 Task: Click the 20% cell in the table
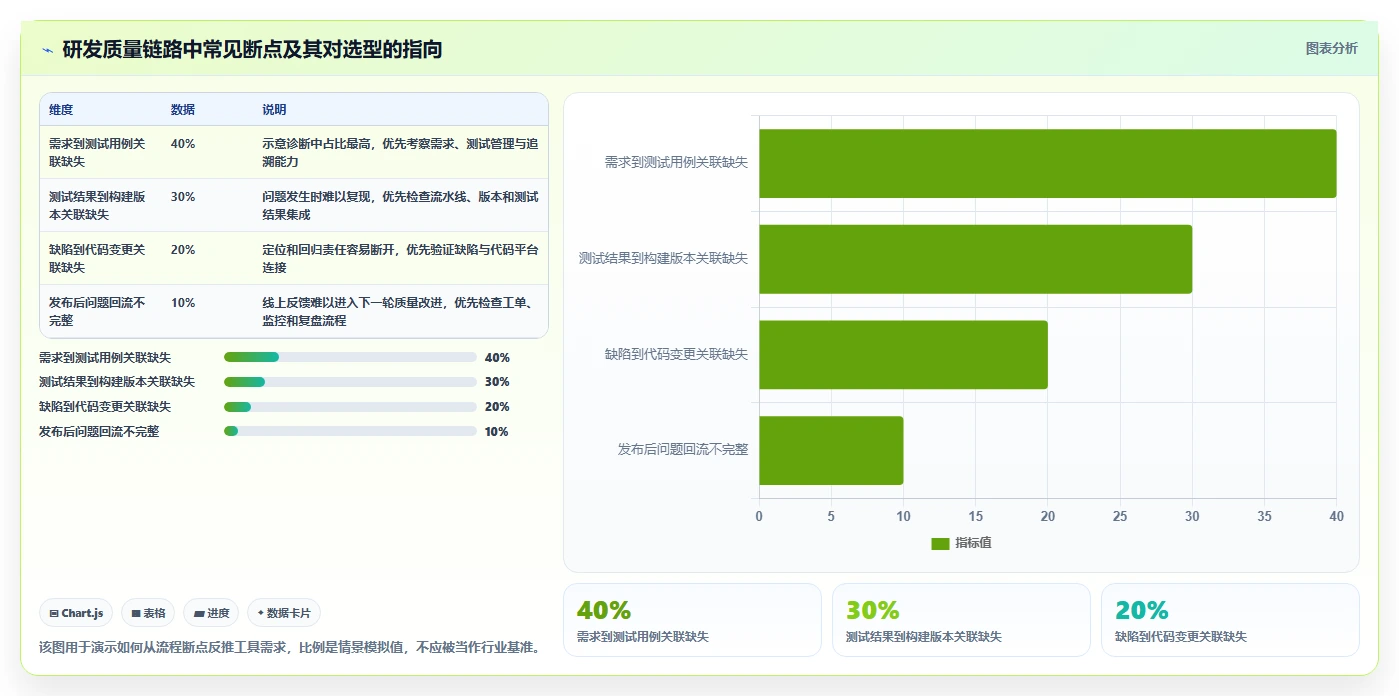pyautogui.click(x=183, y=250)
